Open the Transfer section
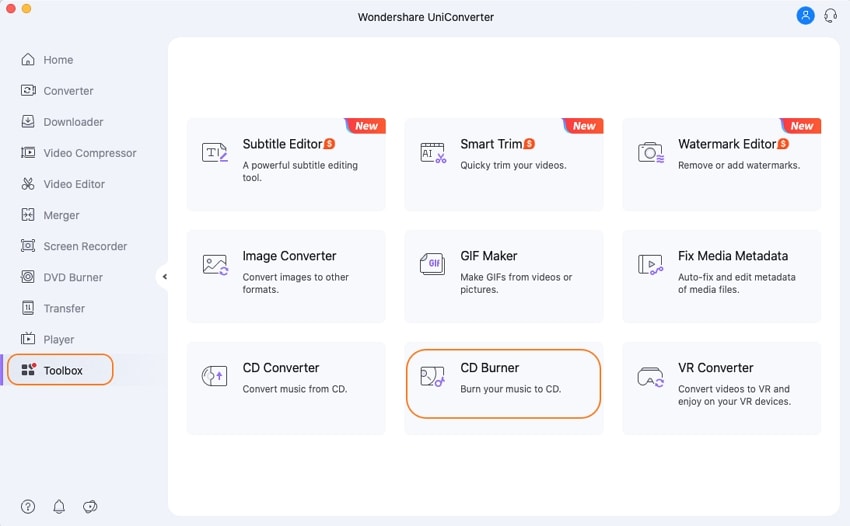The height and width of the screenshot is (526, 850). click(x=64, y=308)
